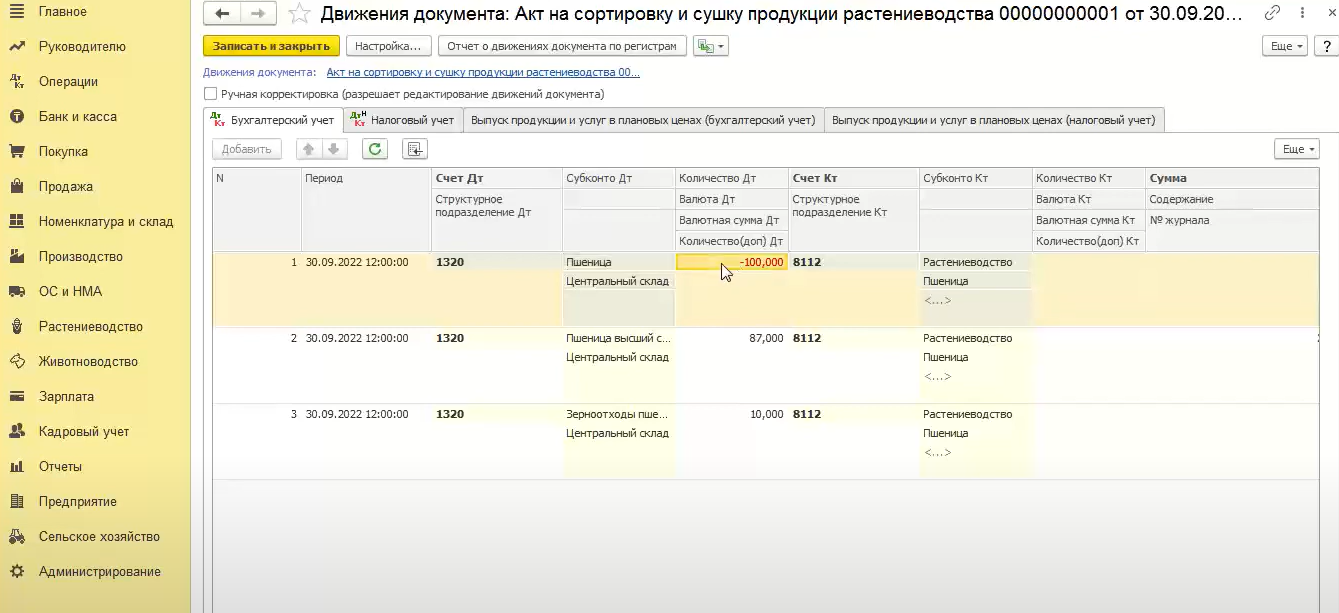
Task: Click the back navigation arrow
Action: [x=222, y=14]
